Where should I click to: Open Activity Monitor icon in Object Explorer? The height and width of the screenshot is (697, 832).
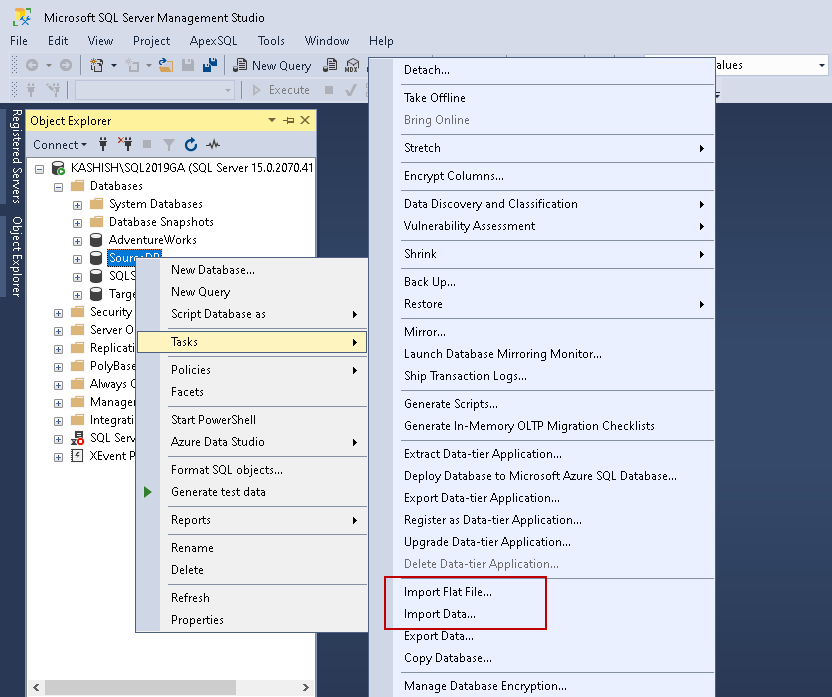(x=213, y=144)
